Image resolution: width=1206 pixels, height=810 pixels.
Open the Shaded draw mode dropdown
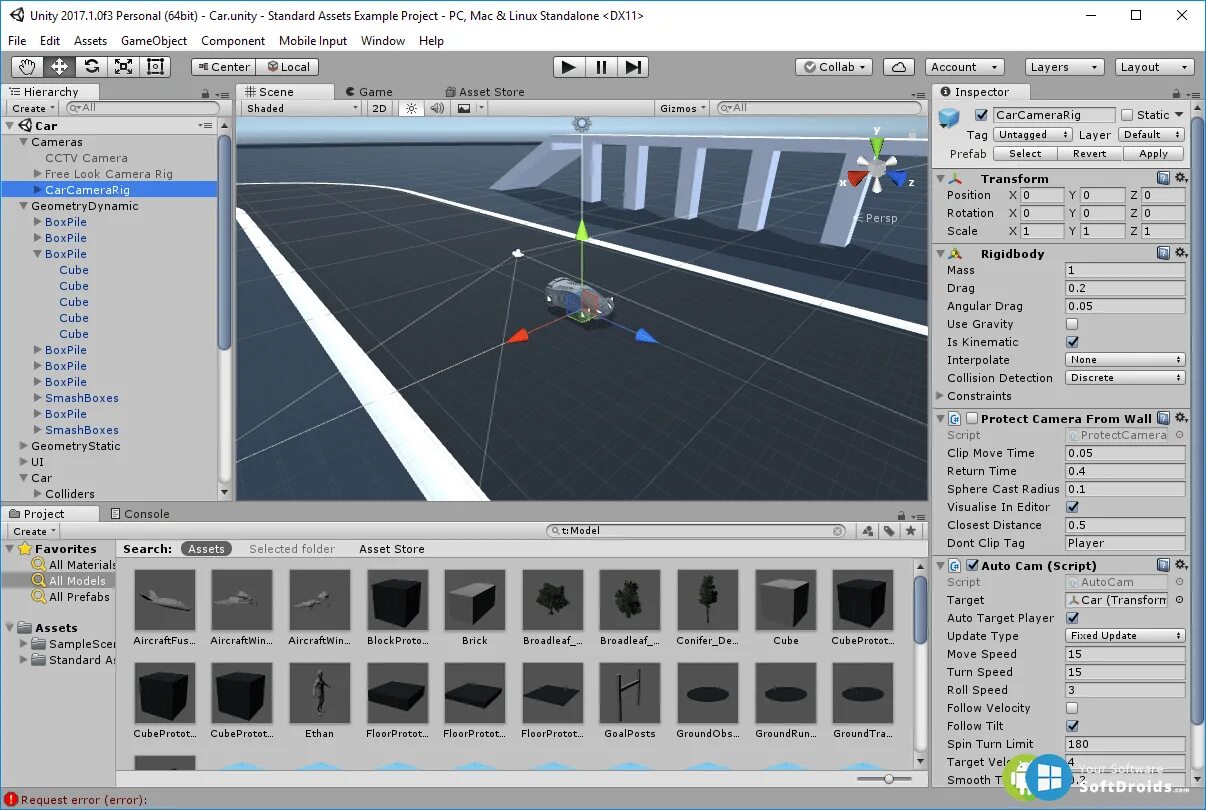(301, 108)
